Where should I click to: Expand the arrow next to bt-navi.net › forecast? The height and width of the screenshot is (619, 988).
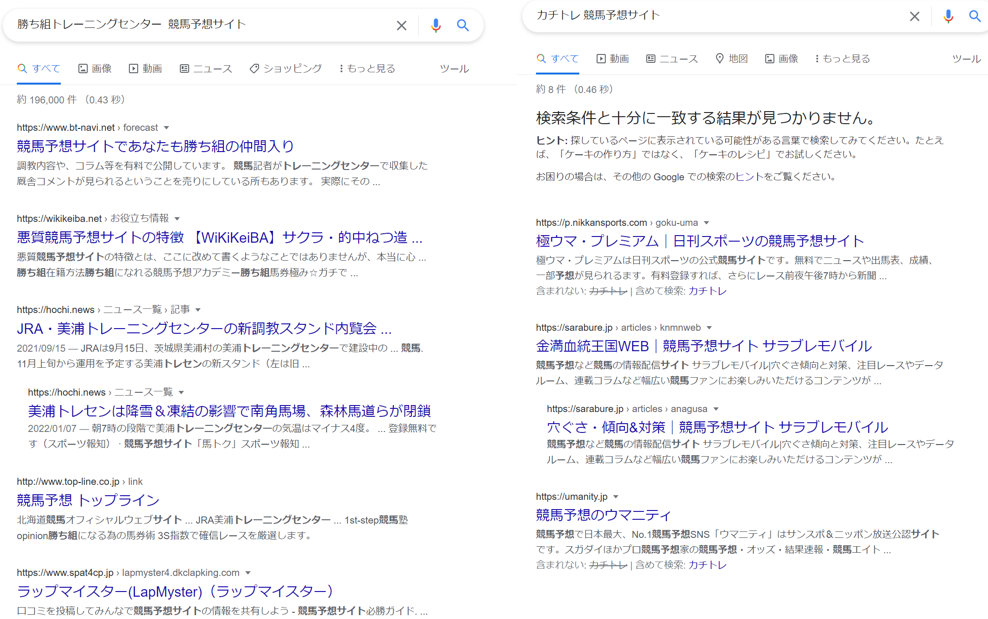coord(166,128)
